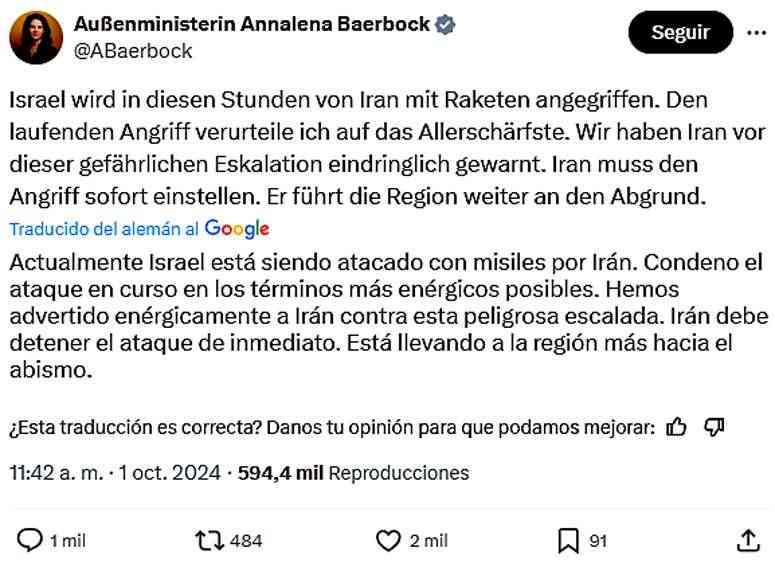Click the 2 mil likes count
Screen dimensions: 775x567
point(428,541)
